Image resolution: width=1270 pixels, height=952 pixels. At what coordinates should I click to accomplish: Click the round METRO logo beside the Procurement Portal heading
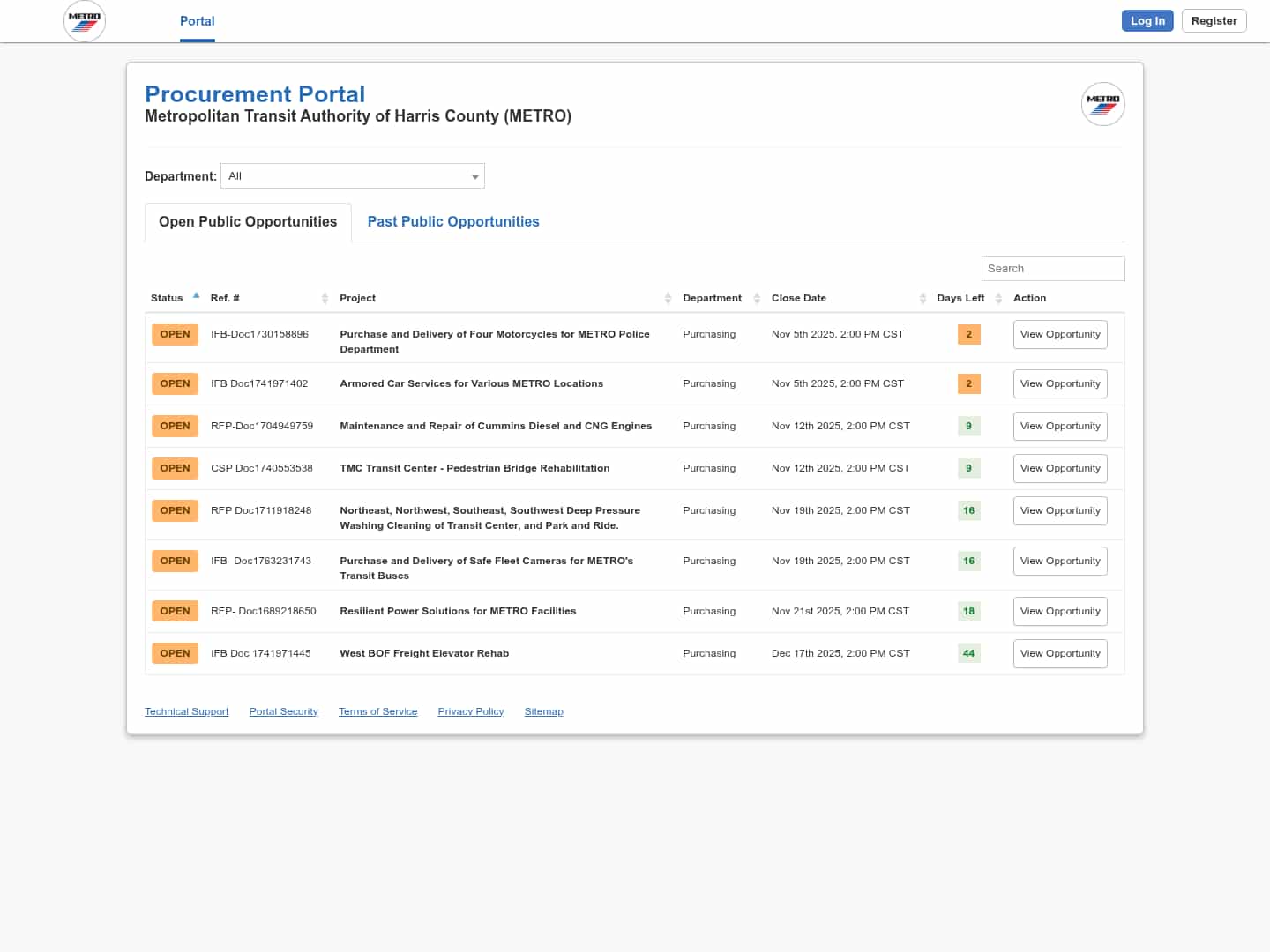point(1102,104)
